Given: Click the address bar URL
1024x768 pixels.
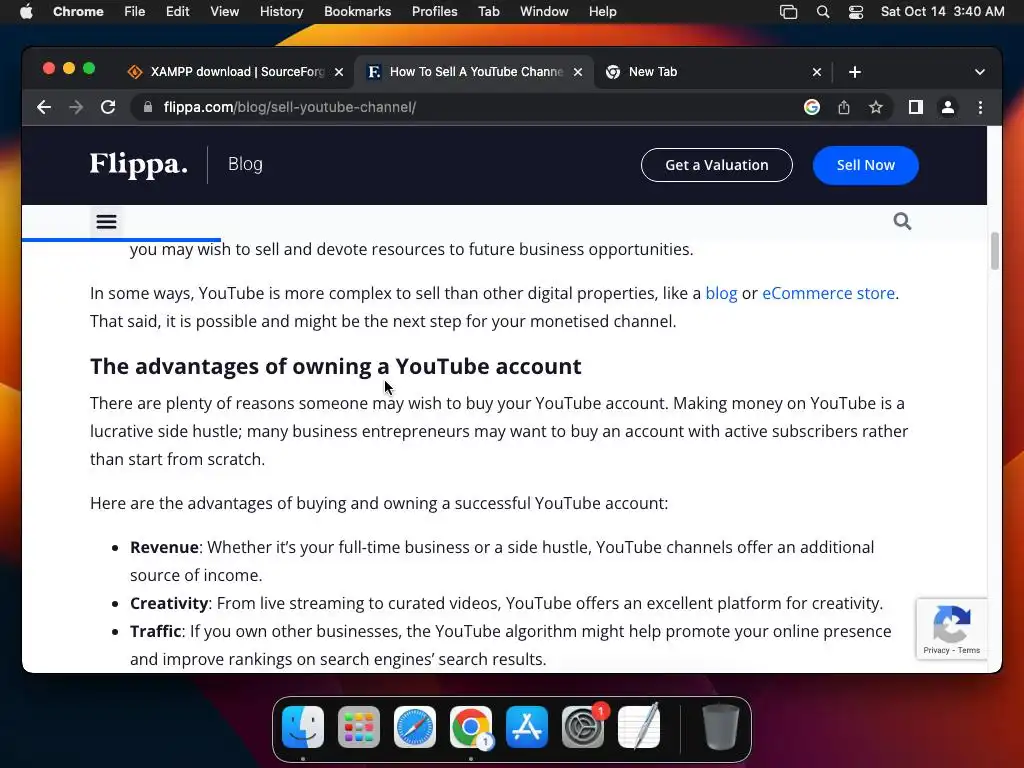Looking at the screenshot, I should tap(289, 107).
